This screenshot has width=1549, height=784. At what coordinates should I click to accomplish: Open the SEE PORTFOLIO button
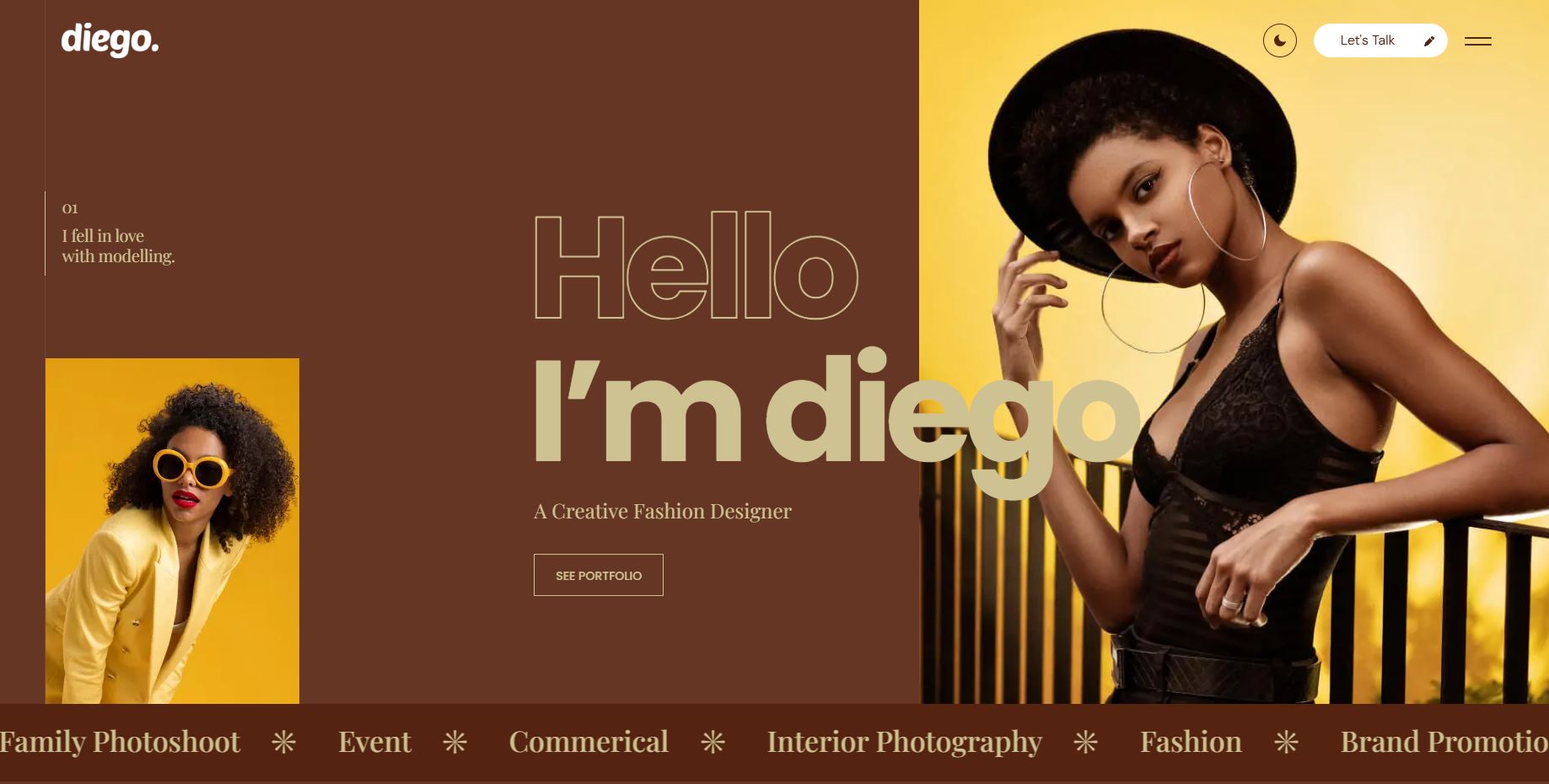tap(599, 575)
